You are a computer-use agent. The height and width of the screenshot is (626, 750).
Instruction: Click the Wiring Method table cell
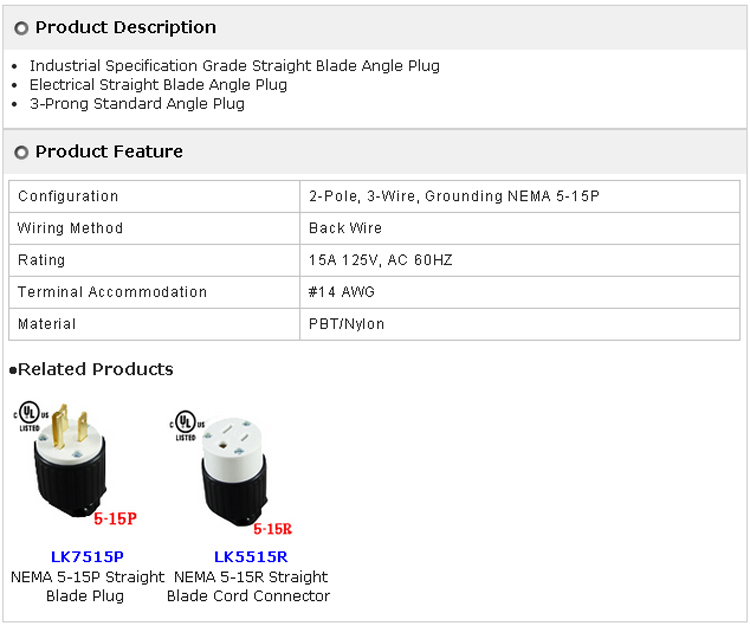[70, 229]
